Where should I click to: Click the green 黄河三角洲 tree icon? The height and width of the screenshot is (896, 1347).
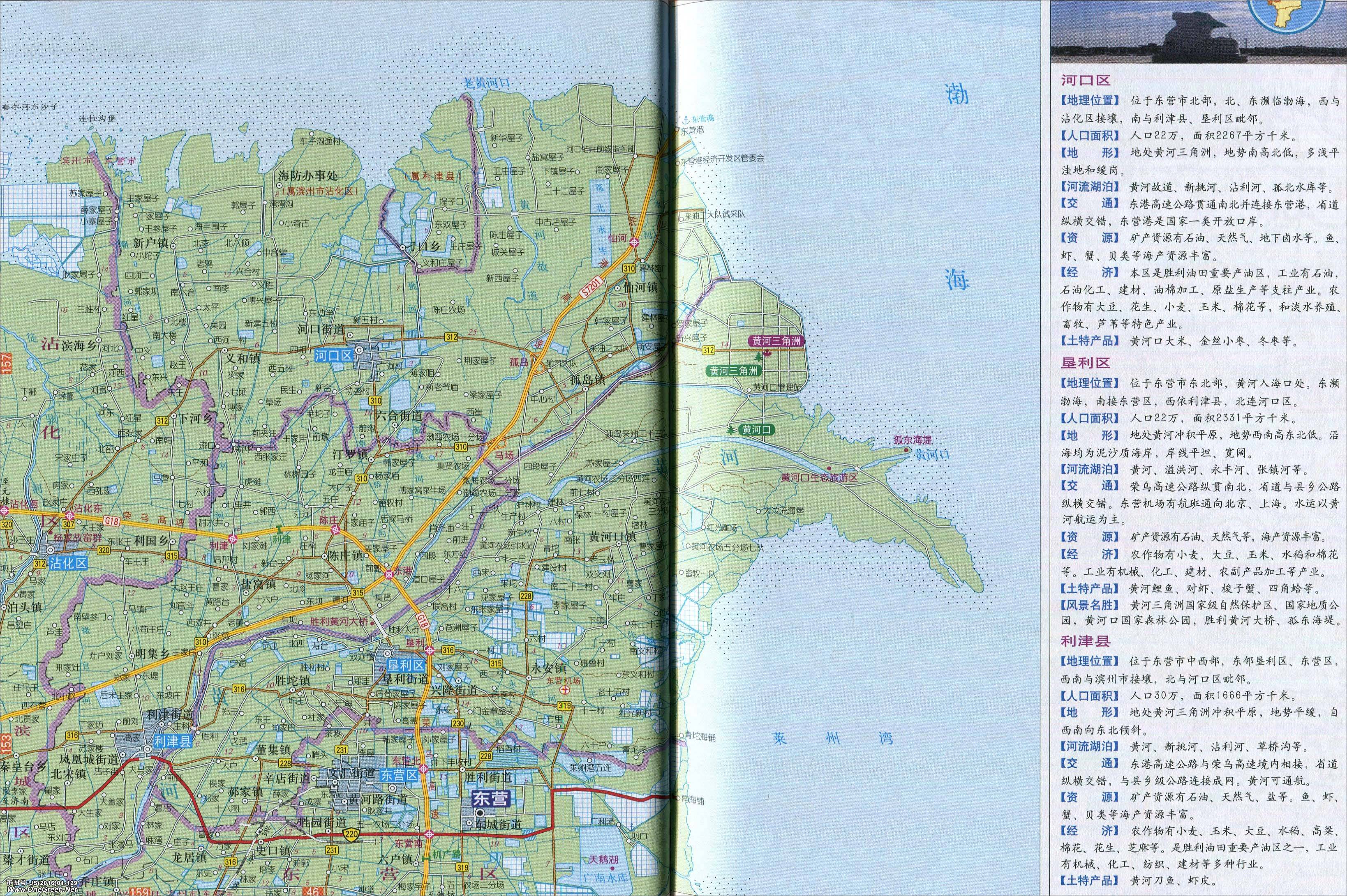[x=758, y=357]
